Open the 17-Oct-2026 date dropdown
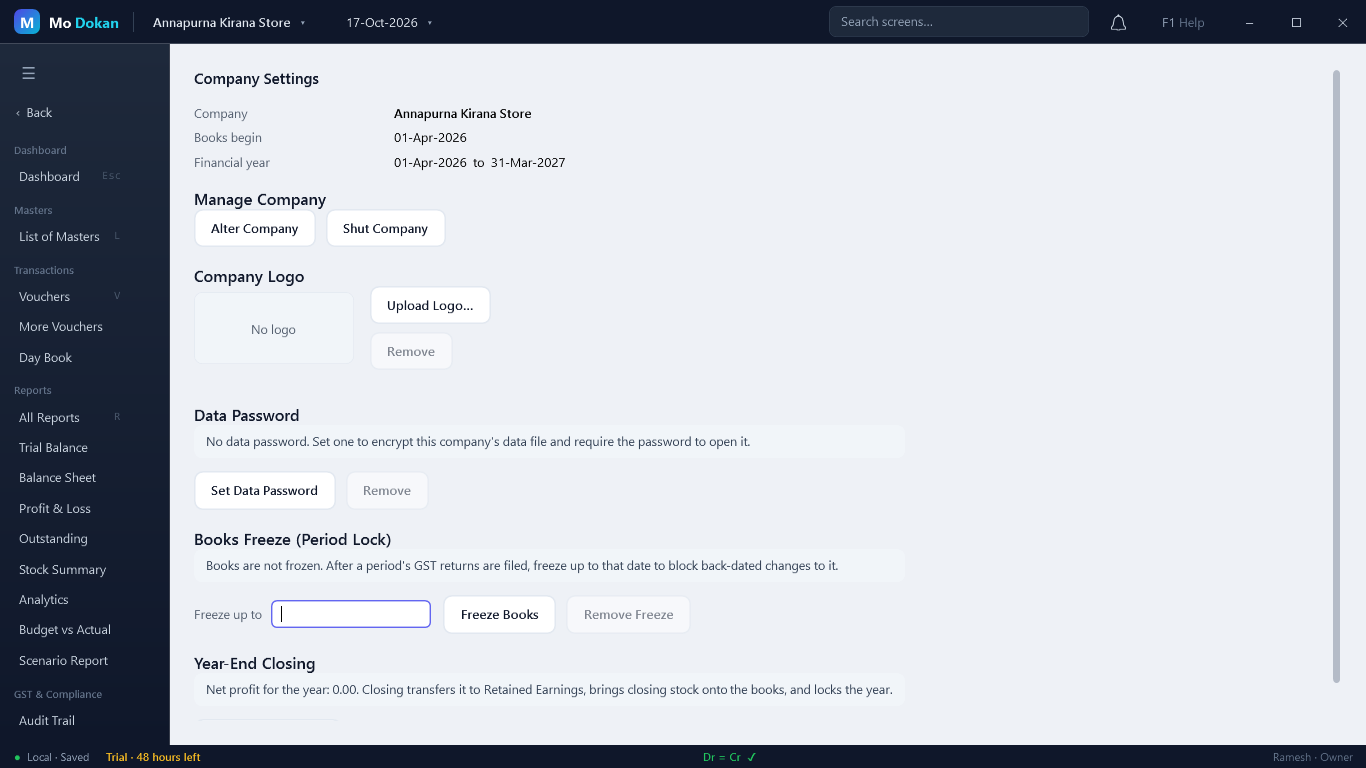The height and width of the screenshot is (768, 1366). click(x=389, y=22)
